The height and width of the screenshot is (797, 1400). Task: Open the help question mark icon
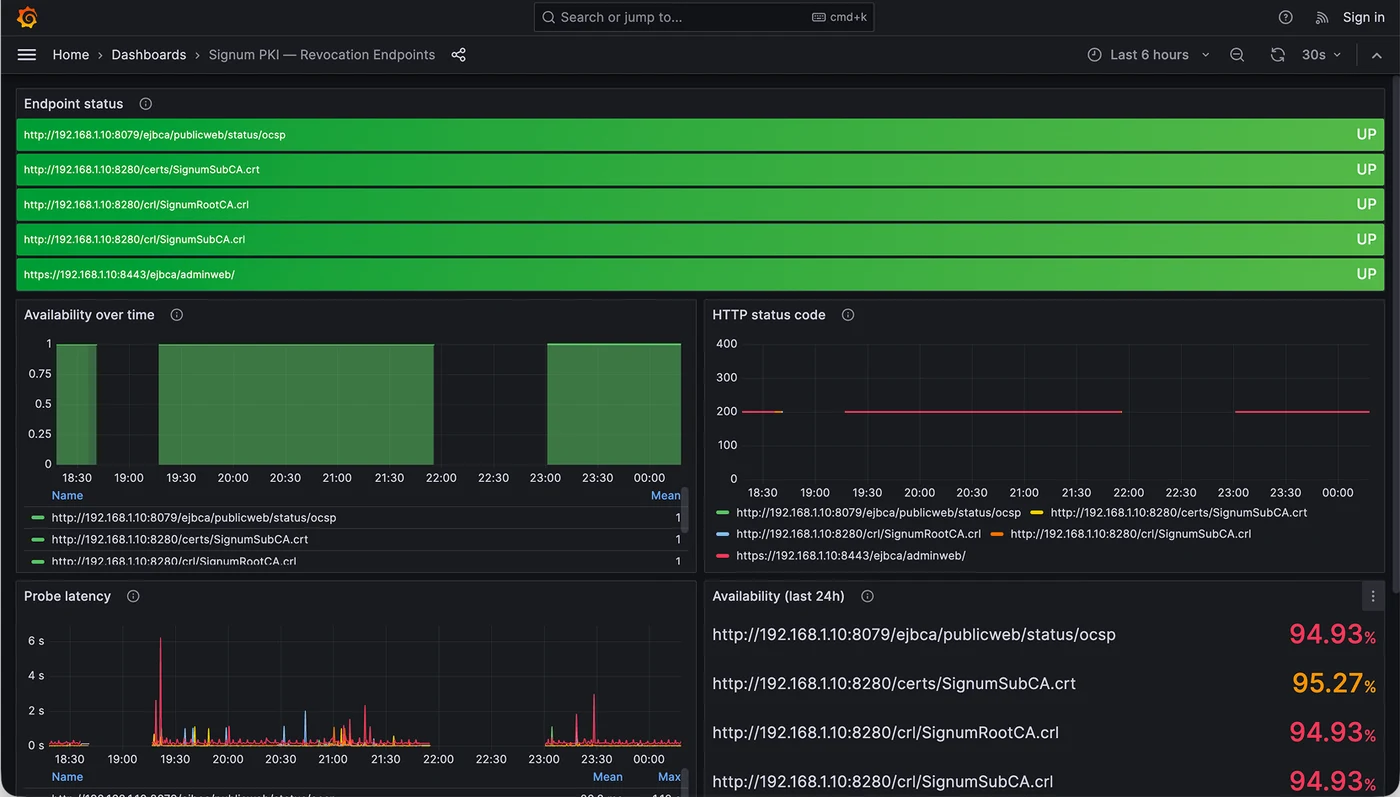coord(1286,17)
